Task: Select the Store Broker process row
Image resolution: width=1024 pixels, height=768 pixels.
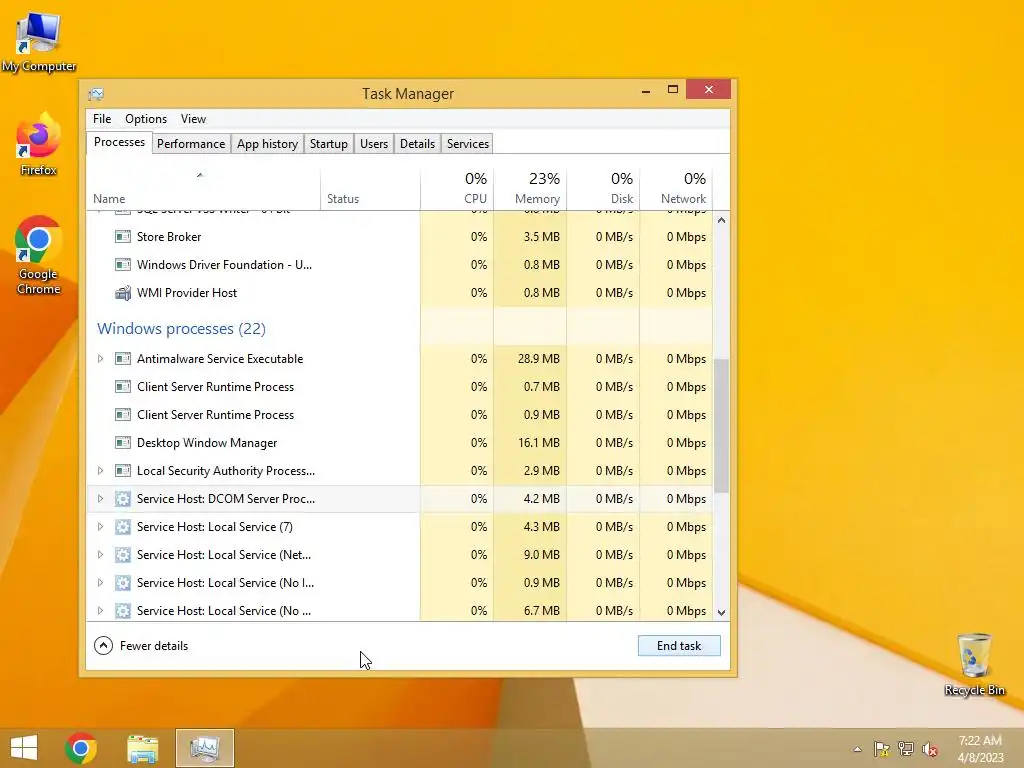Action: click(x=400, y=236)
